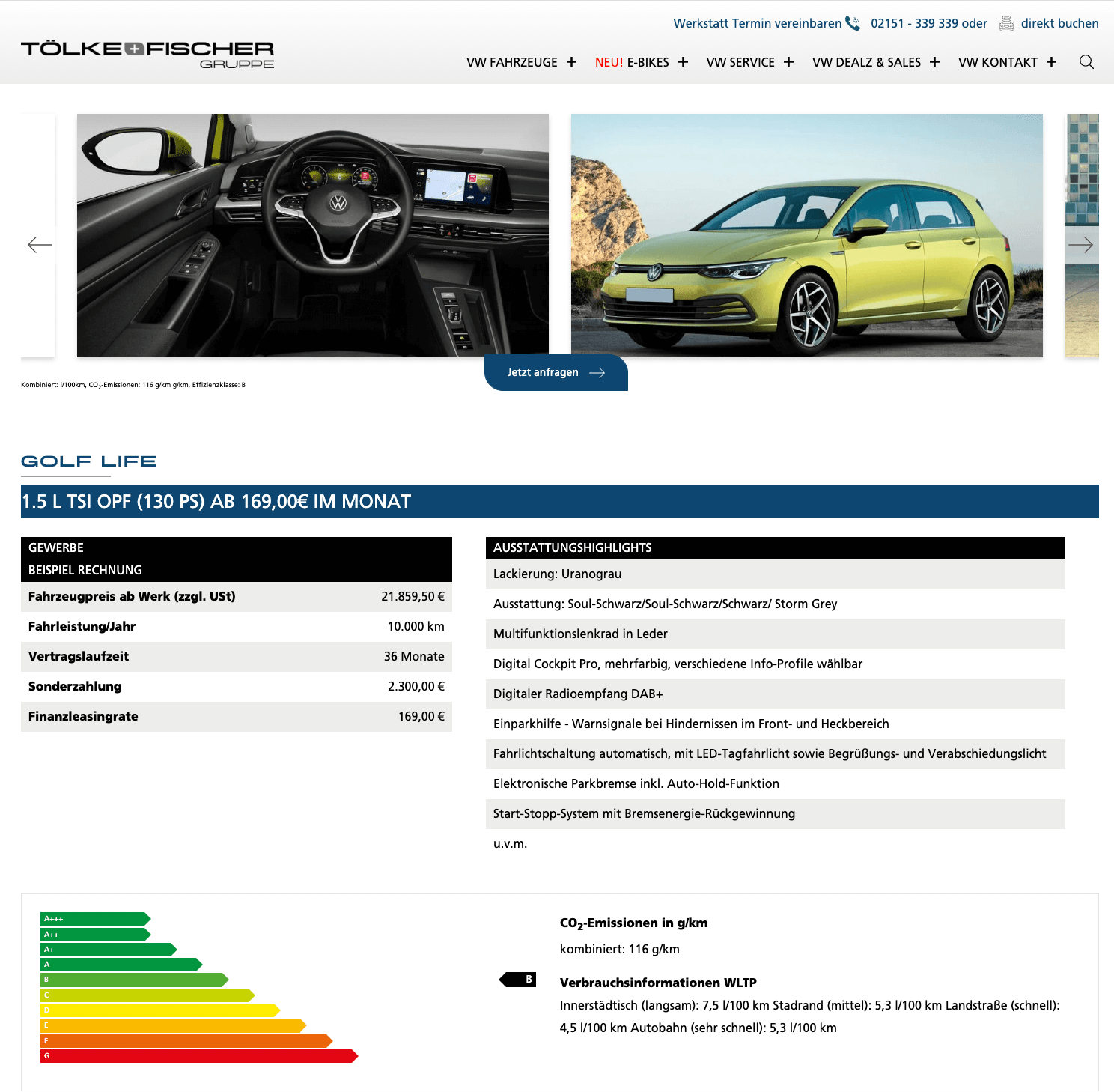The height and width of the screenshot is (1092, 1114).
Task: Click the GOLF LIFE heading
Action: (88, 461)
